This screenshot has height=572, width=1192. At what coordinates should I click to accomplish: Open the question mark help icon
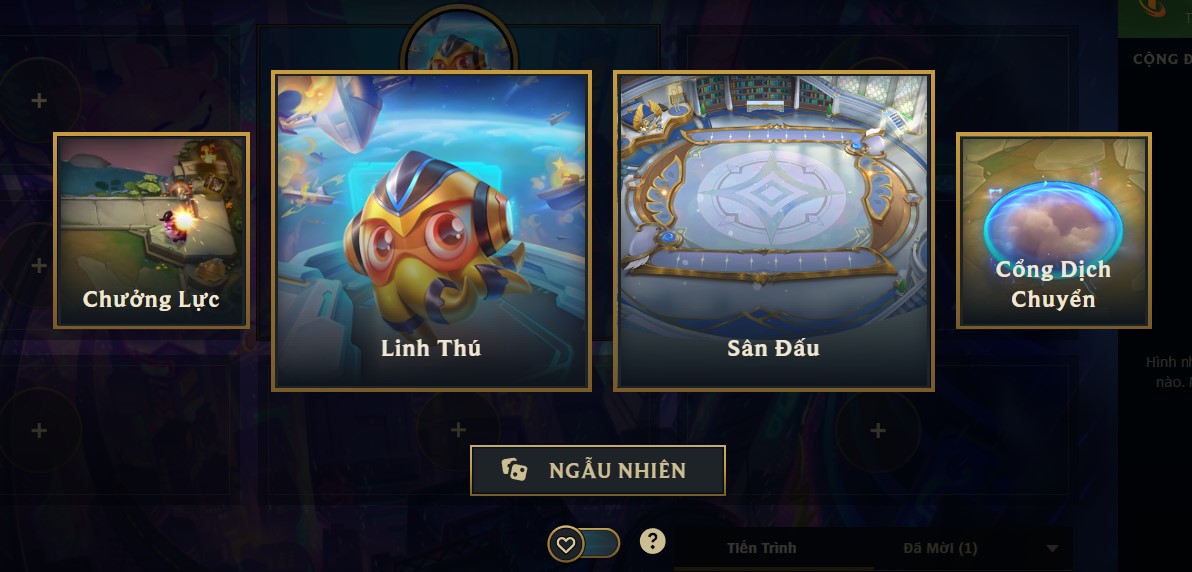tap(652, 541)
